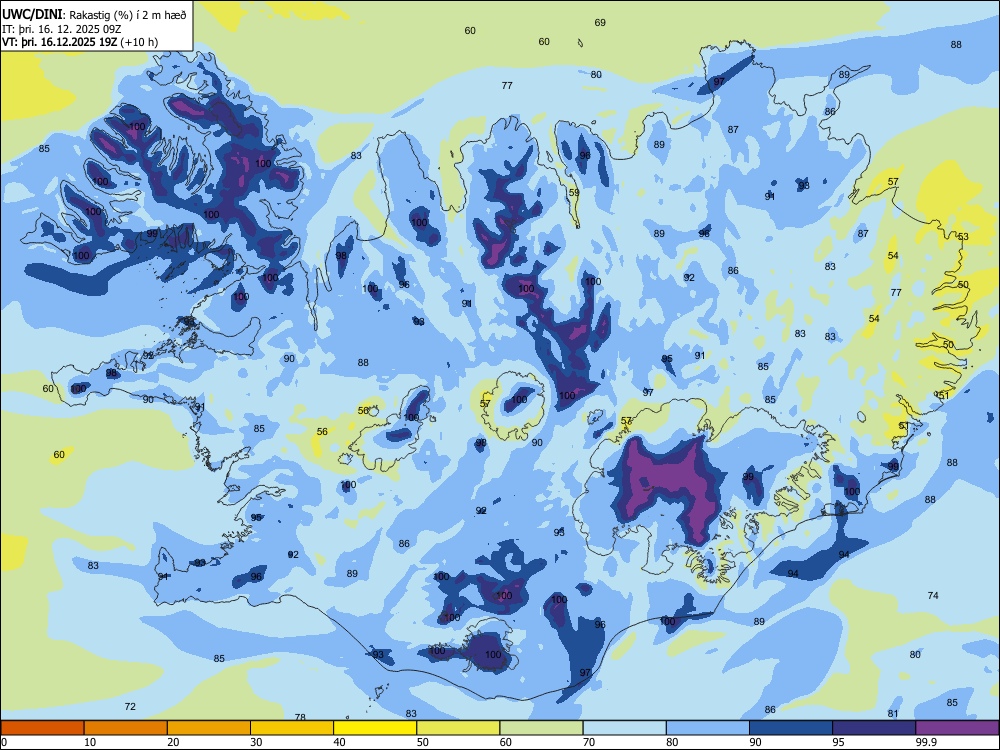The image size is (1000, 750).
Task: Click the '69' humidity value on the map
Action: point(600,22)
